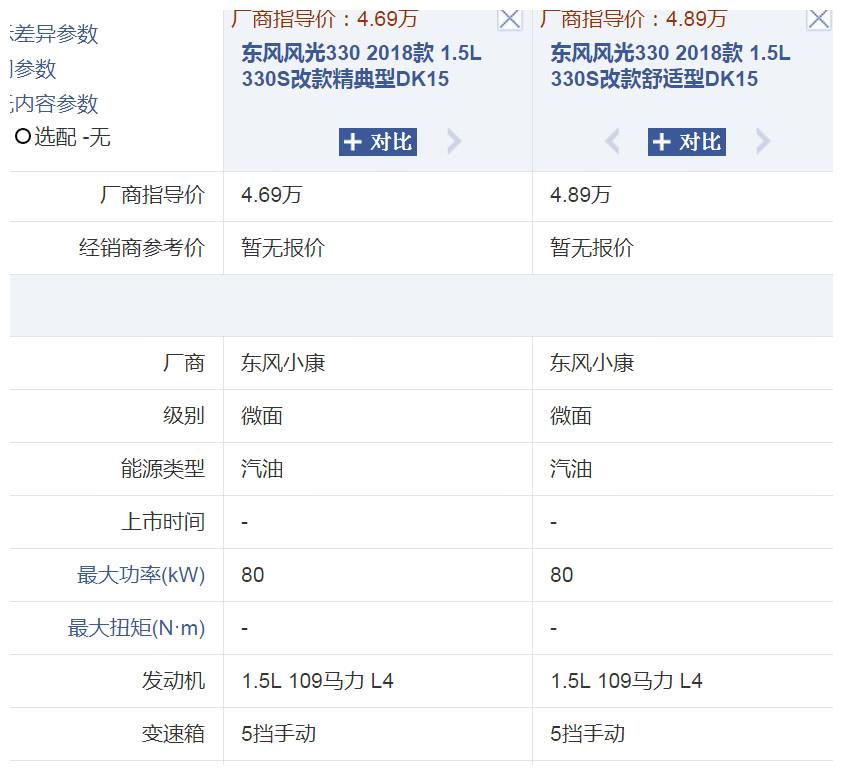Select the 差异参数 filter option
Image resolution: width=843 pixels, height=775 pixels.
54,34
